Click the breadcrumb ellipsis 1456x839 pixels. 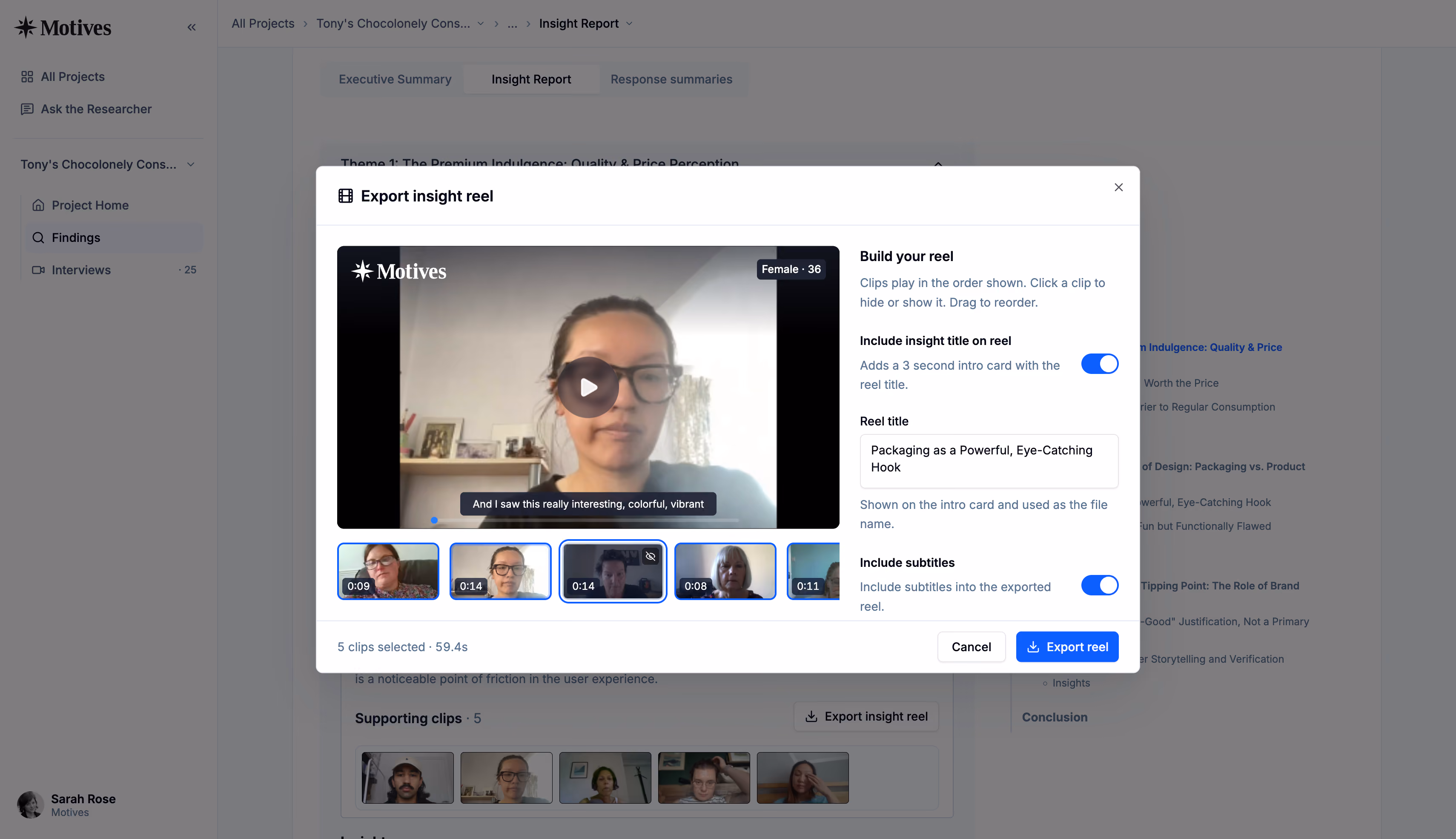click(x=512, y=23)
